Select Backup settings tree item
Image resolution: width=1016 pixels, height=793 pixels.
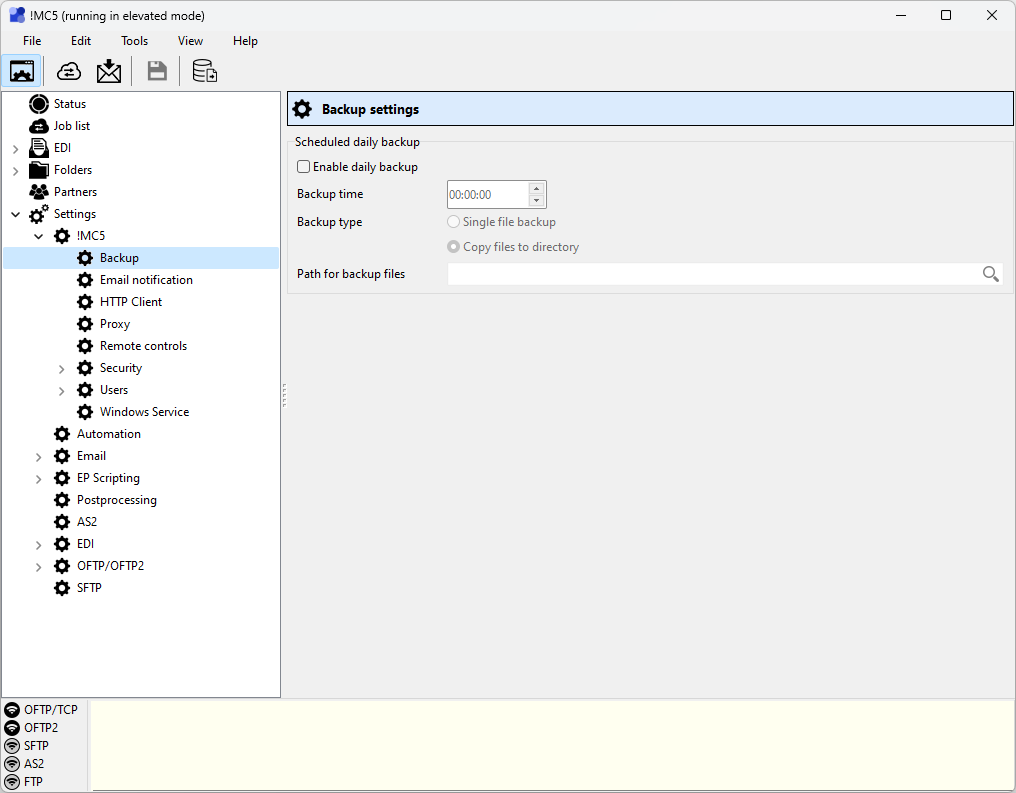pos(141,258)
